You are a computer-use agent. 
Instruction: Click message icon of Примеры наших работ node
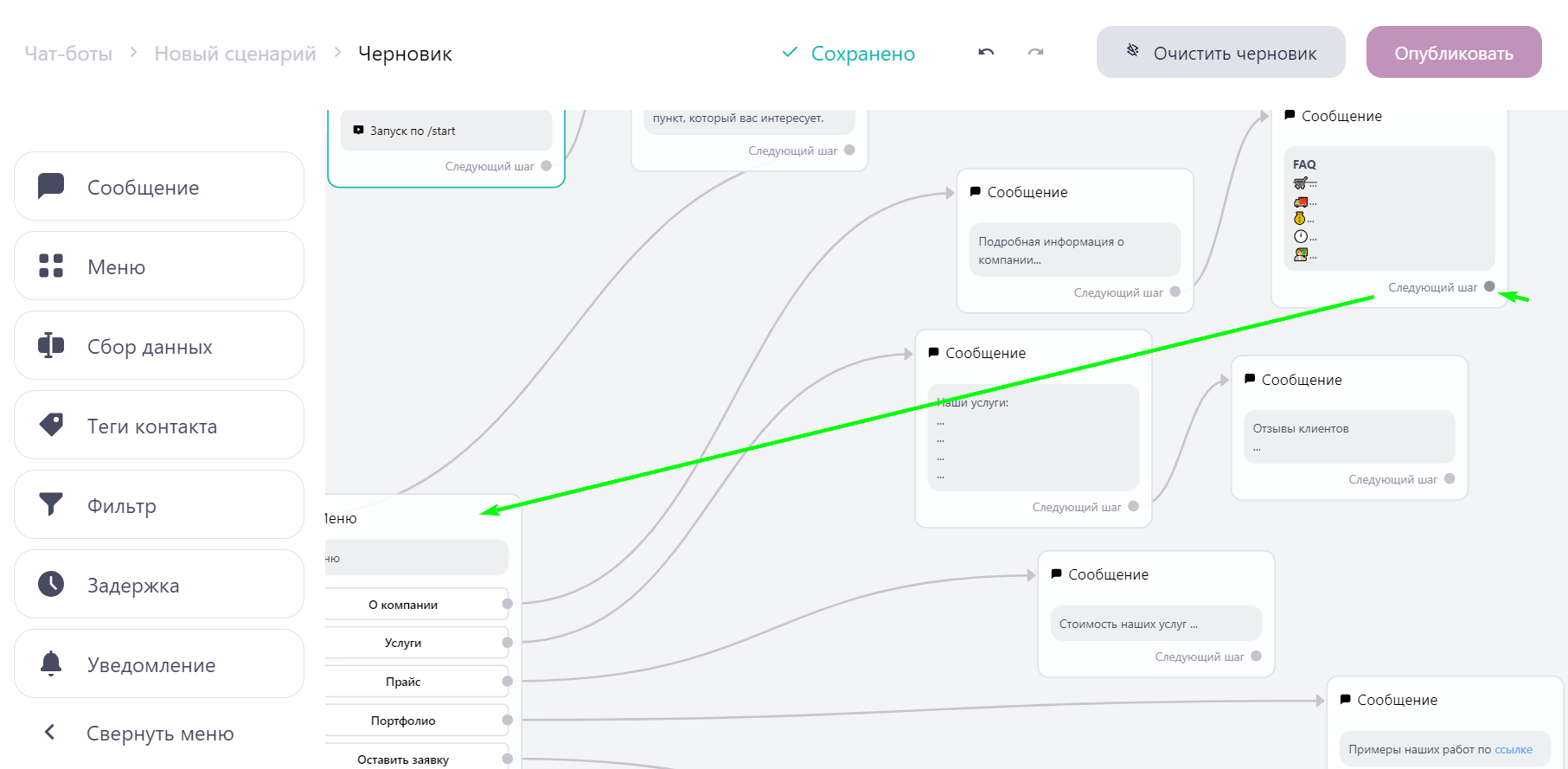pyautogui.click(x=1345, y=699)
